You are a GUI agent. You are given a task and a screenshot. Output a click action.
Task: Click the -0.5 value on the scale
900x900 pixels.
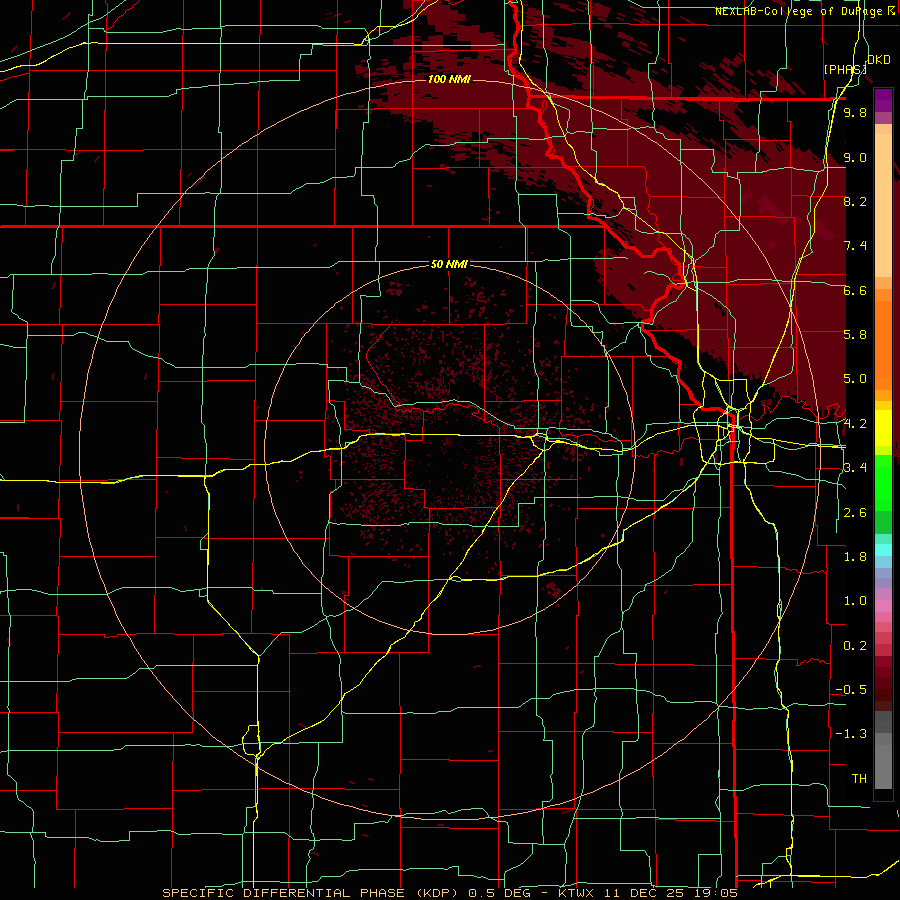coord(851,690)
